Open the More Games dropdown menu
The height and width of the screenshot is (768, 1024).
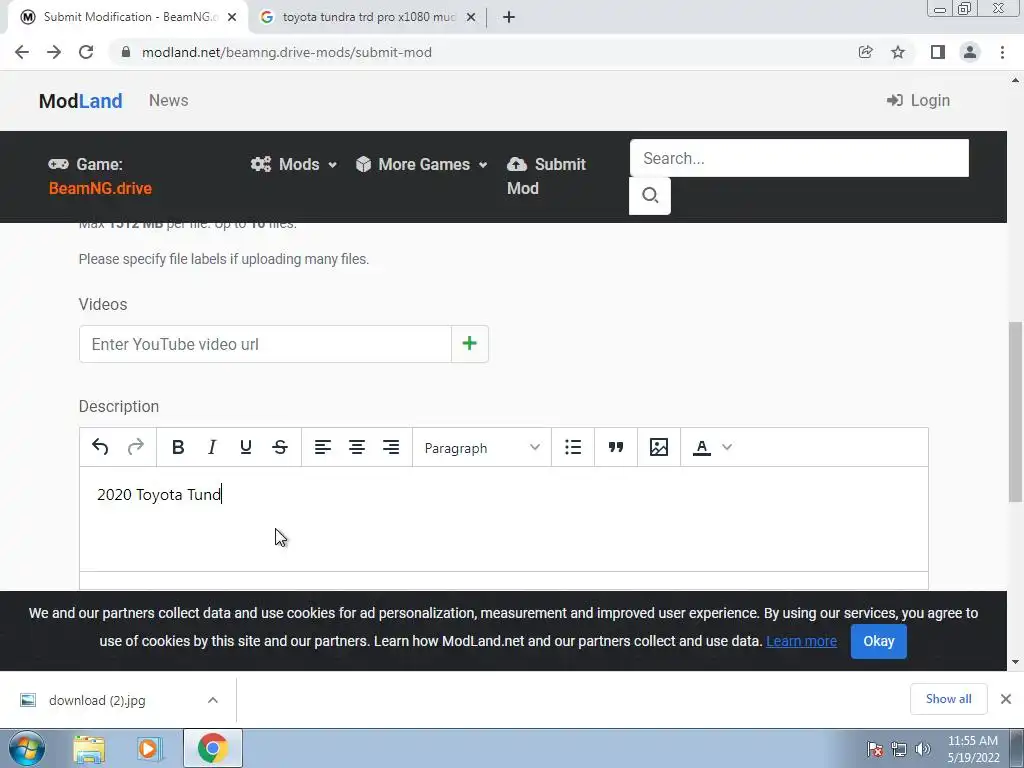422,165
